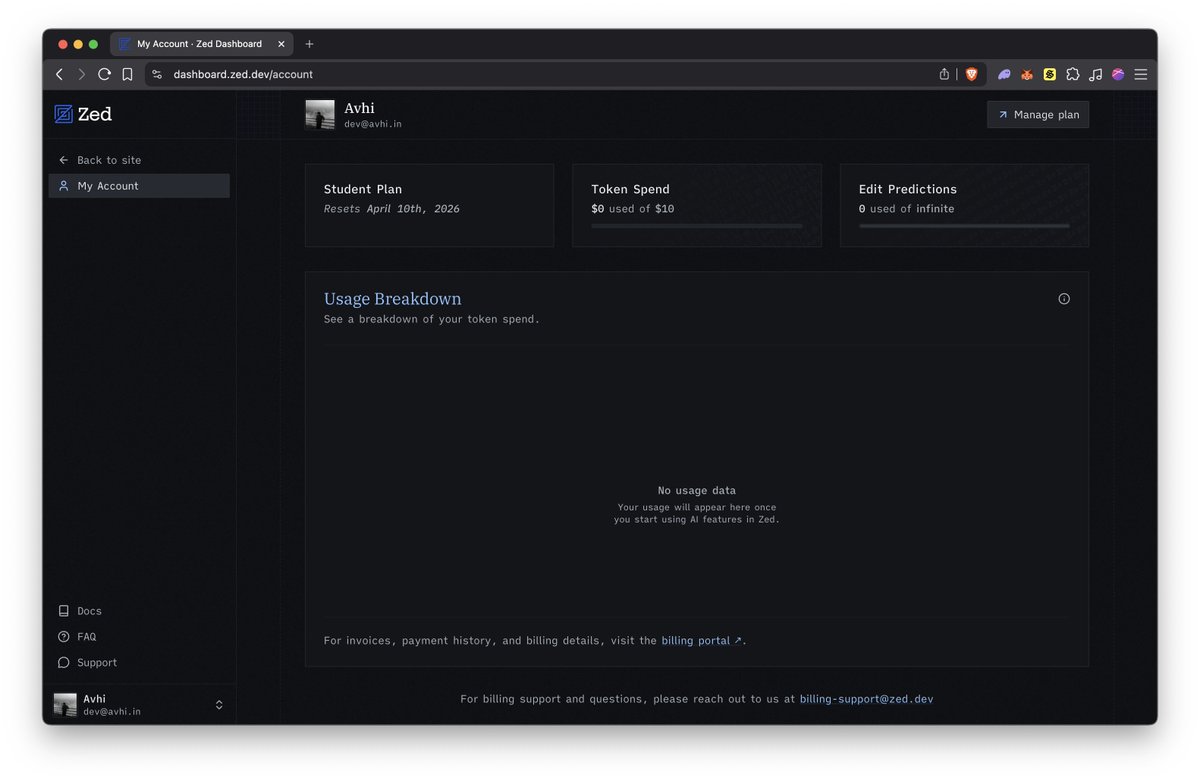Click the share icon in address bar
This screenshot has height=781, width=1200.
click(x=944, y=74)
